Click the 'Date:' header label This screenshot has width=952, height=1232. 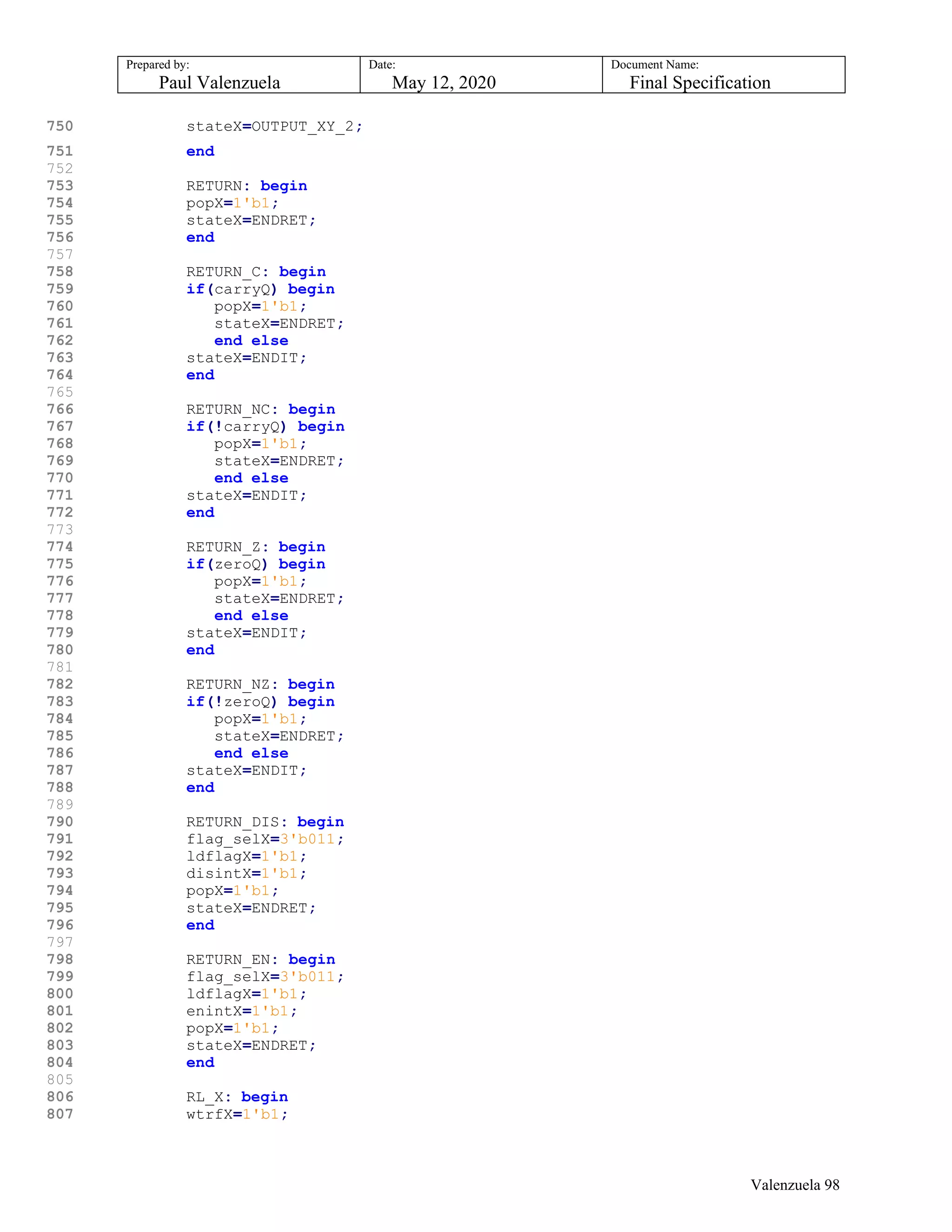382,65
